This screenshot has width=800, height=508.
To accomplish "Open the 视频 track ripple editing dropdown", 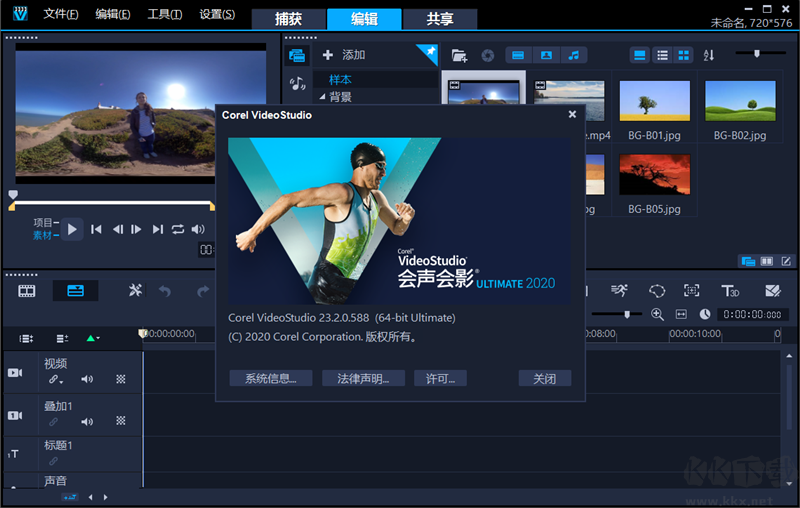I will tap(56, 380).
